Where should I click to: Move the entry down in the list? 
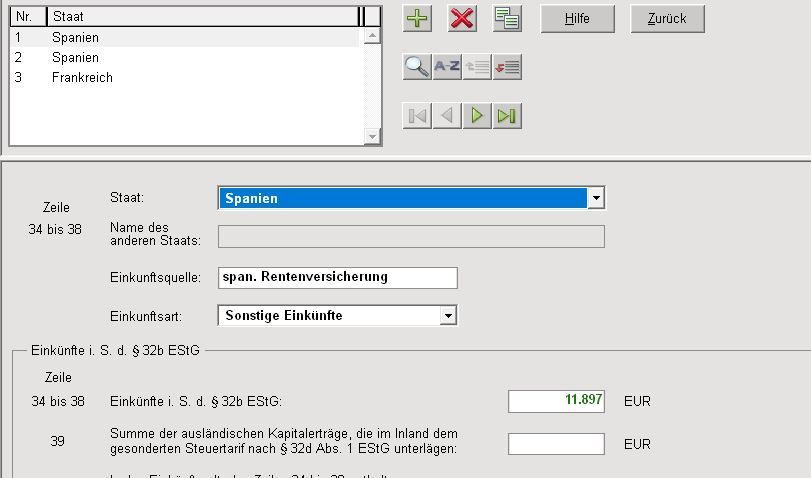[x=507, y=67]
